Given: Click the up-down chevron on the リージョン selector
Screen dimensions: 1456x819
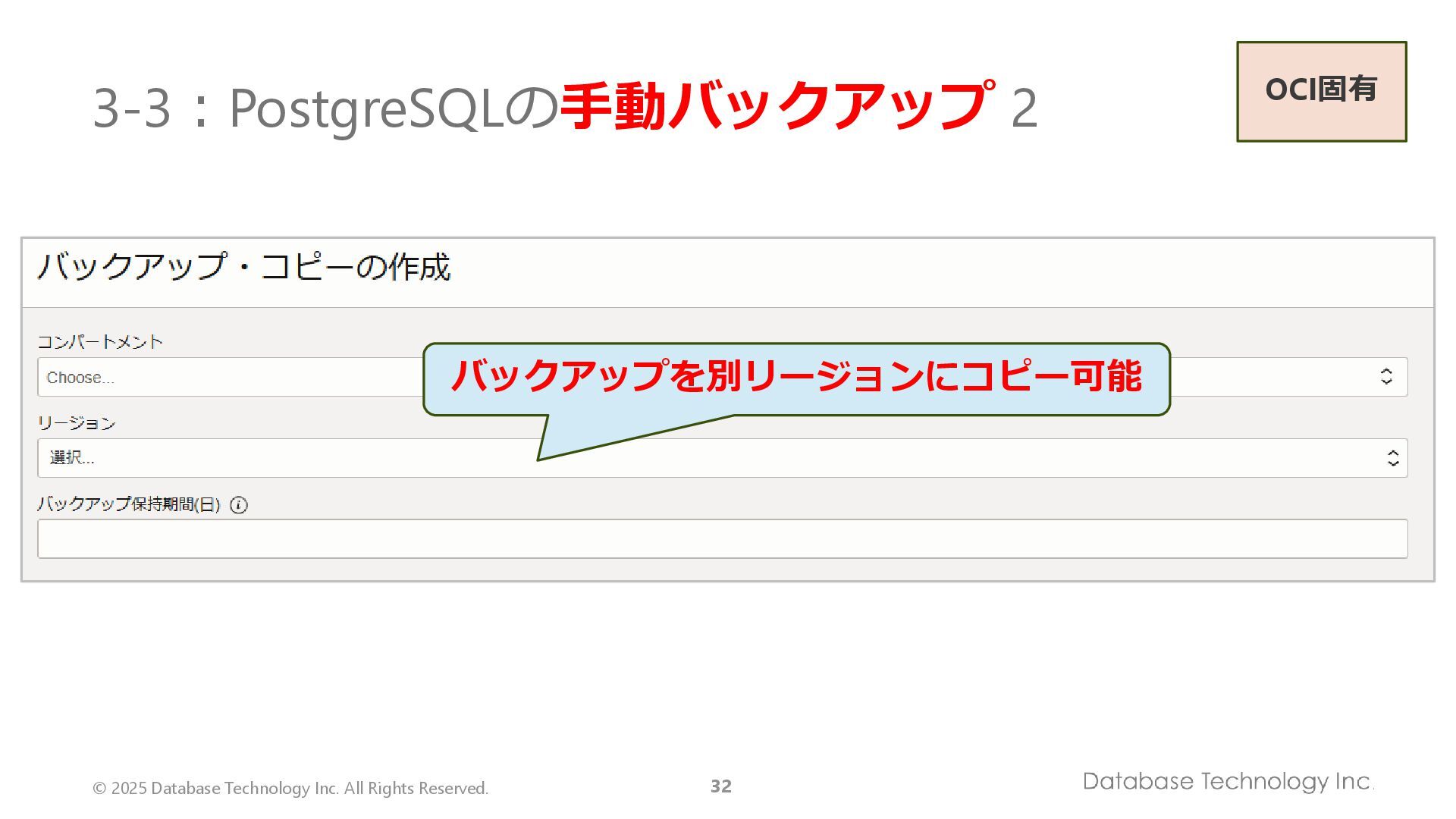Looking at the screenshot, I should pyautogui.click(x=1392, y=458).
